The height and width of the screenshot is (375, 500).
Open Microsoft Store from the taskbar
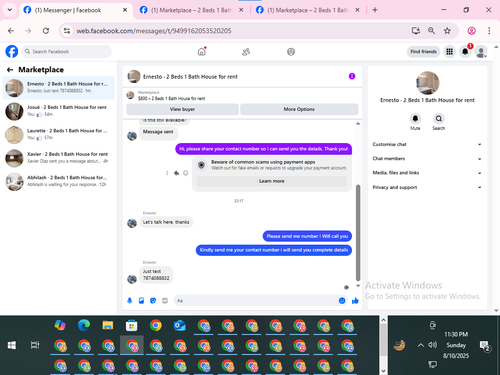pos(132,325)
